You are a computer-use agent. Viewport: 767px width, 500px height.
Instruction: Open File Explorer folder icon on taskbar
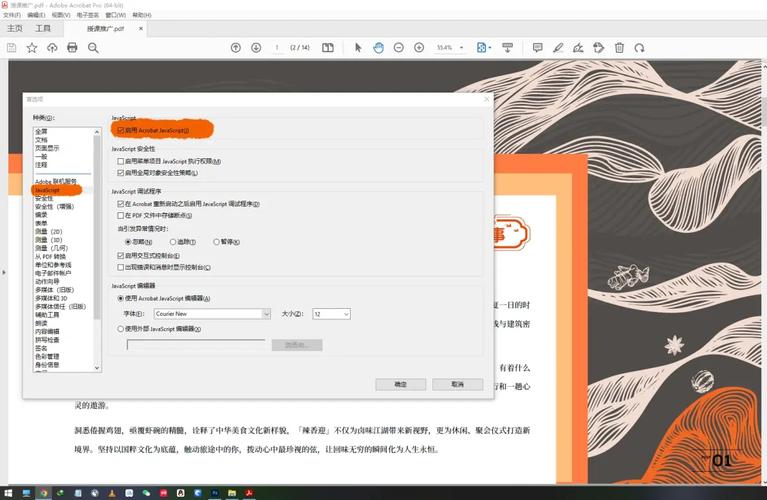(232, 493)
